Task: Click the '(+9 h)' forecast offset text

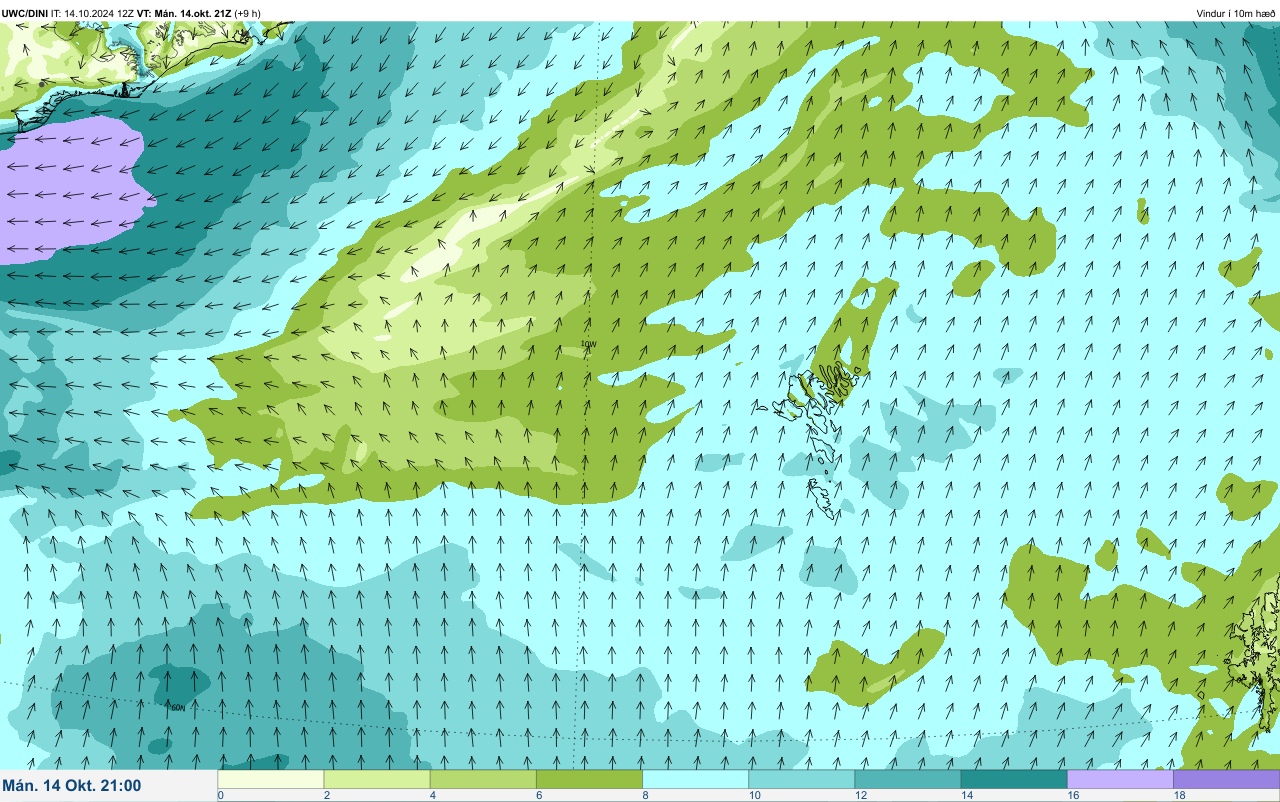Action: (x=247, y=13)
